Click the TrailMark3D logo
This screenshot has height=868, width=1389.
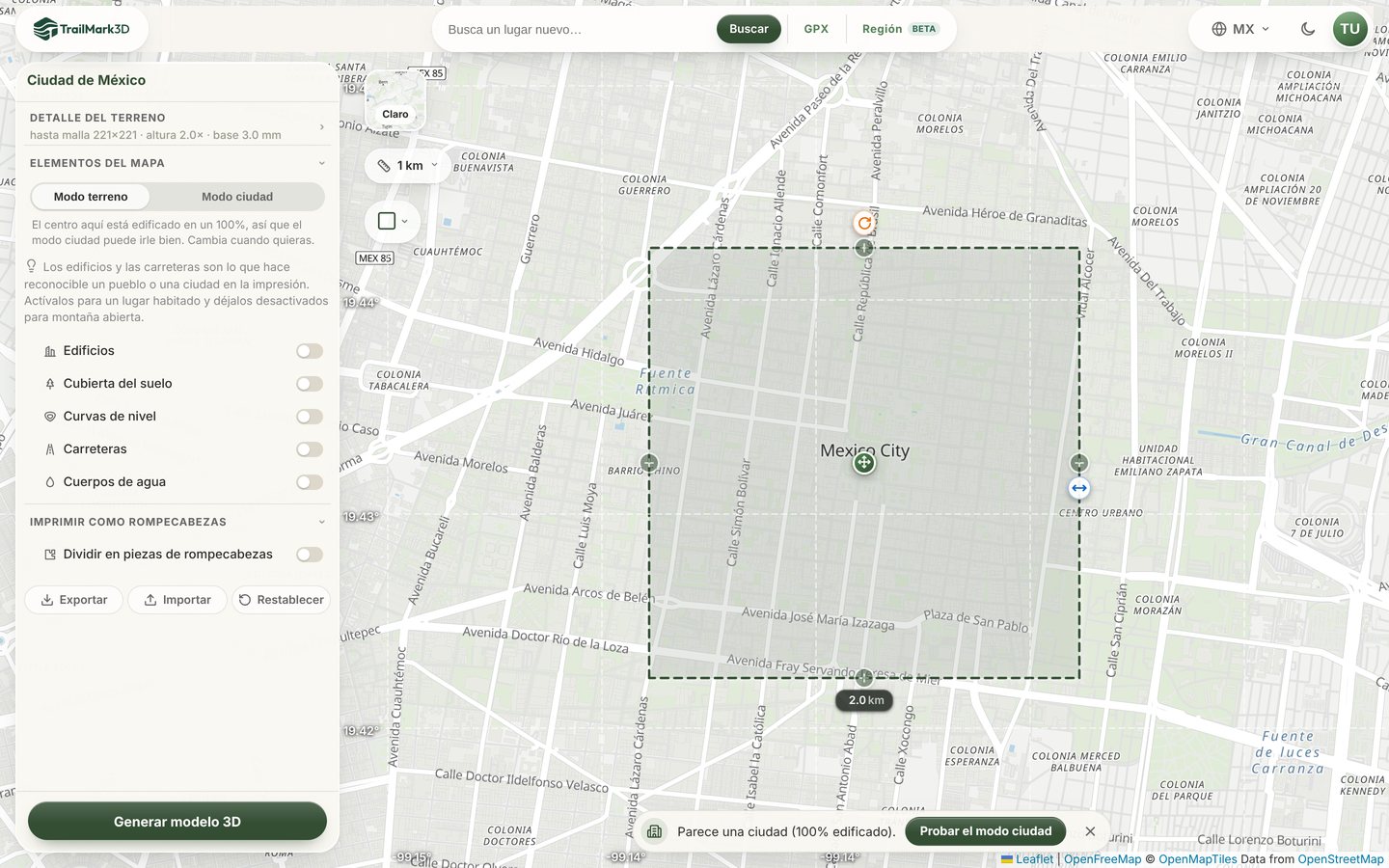click(x=81, y=29)
